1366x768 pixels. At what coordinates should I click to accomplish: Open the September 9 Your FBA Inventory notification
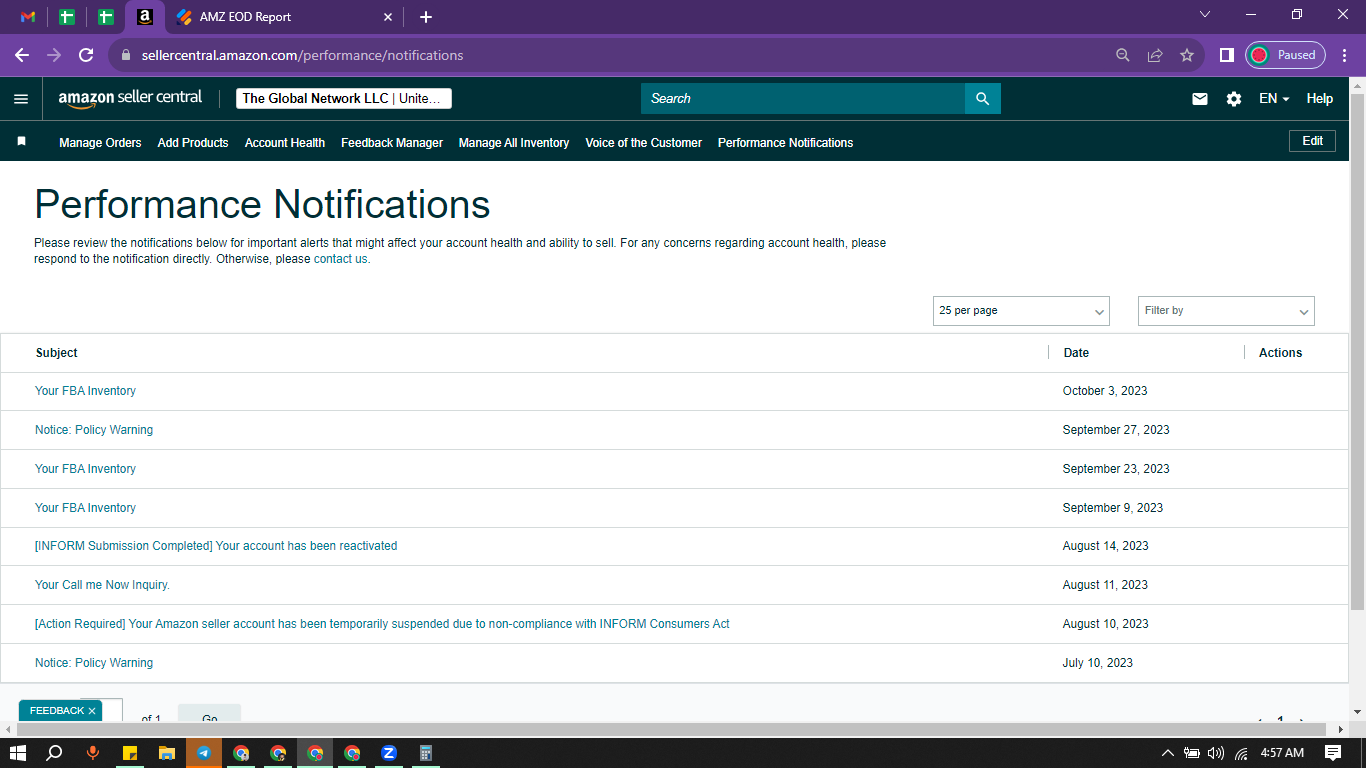85,508
